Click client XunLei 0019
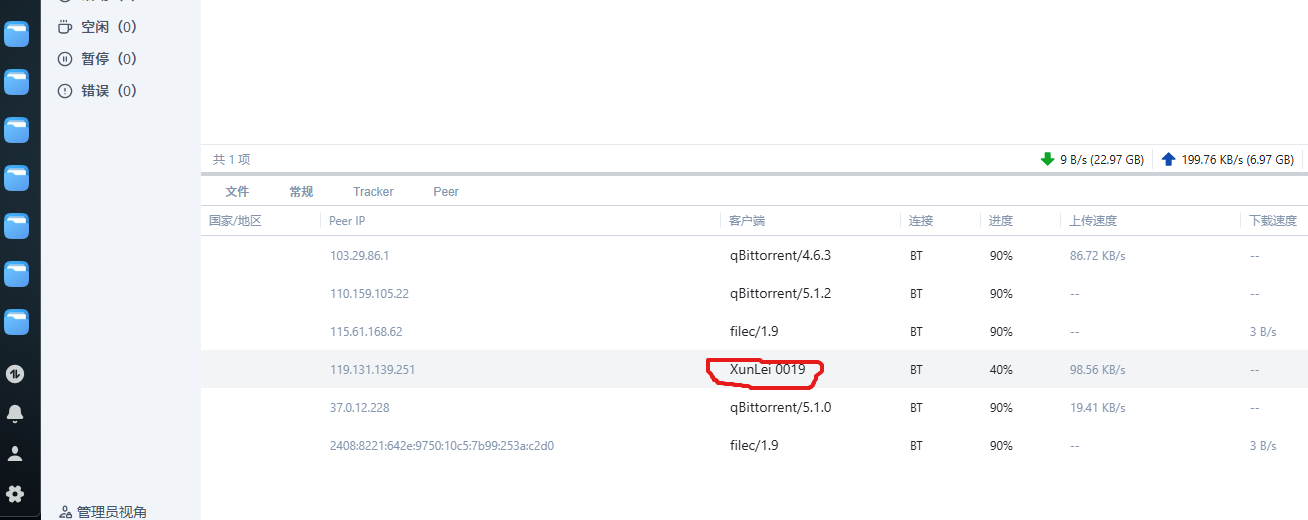The width and height of the screenshot is (1308, 520). coord(767,370)
